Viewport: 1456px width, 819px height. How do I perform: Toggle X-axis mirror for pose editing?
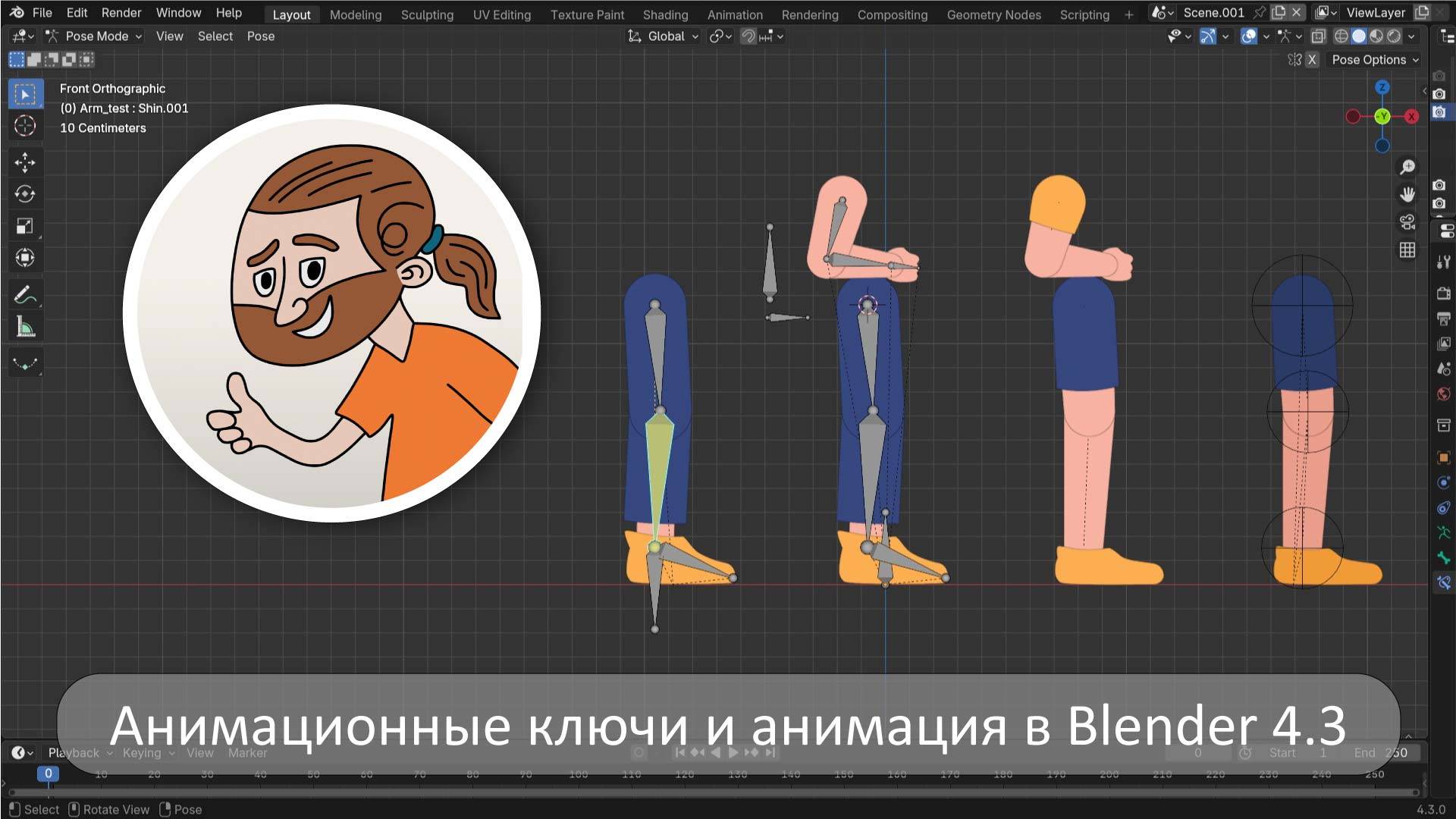click(x=1312, y=60)
